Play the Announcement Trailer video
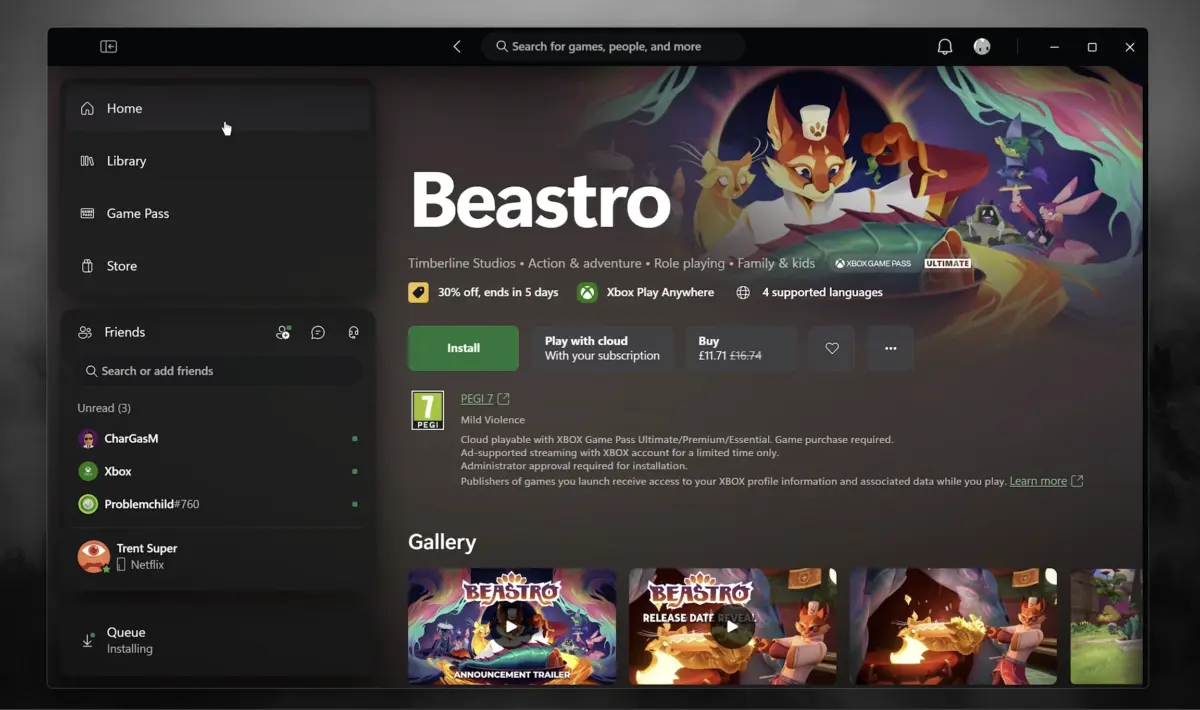1200x710 pixels. point(512,627)
